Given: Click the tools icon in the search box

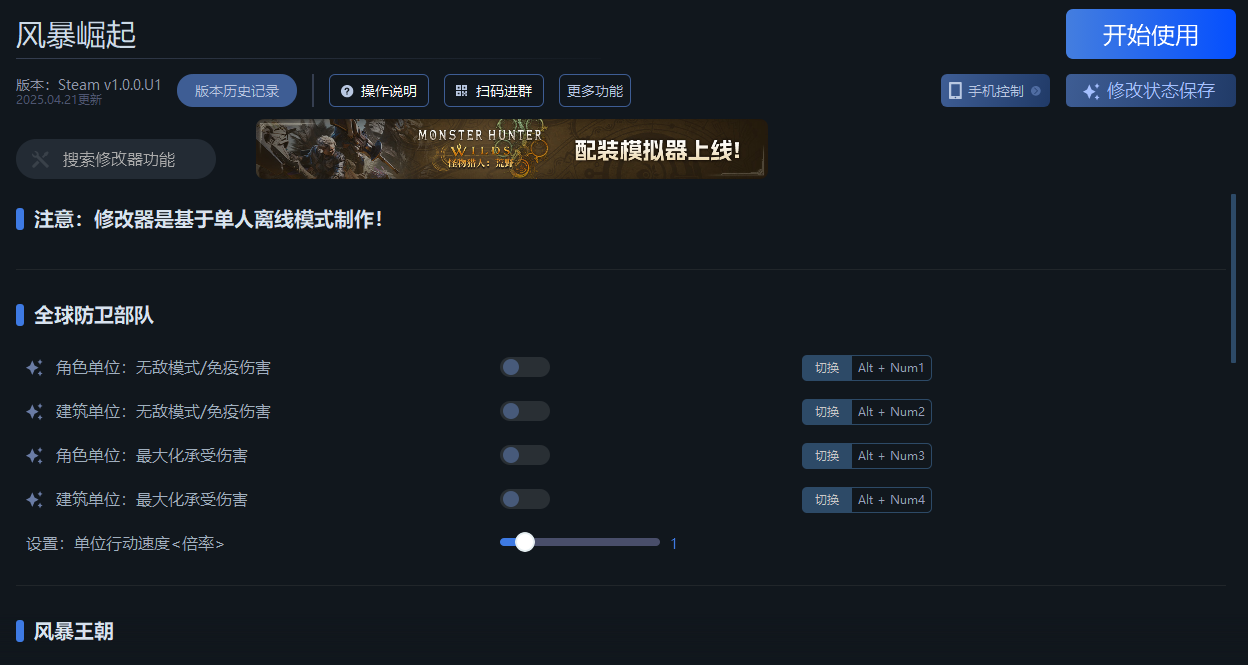Looking at the screenshot, I should click(40, 159).
